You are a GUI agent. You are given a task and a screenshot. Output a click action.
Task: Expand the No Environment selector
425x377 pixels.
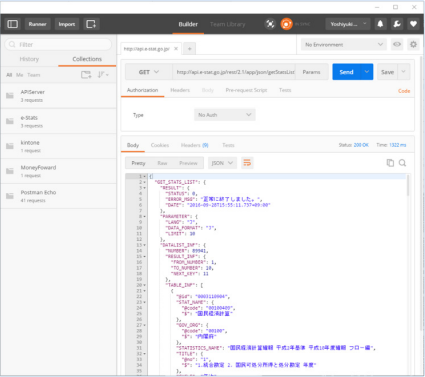pos(344,44)
